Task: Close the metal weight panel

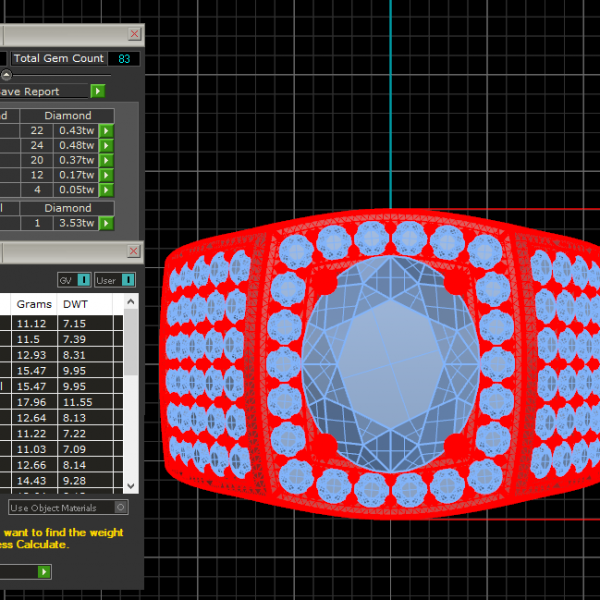Action: click(135, 251)
